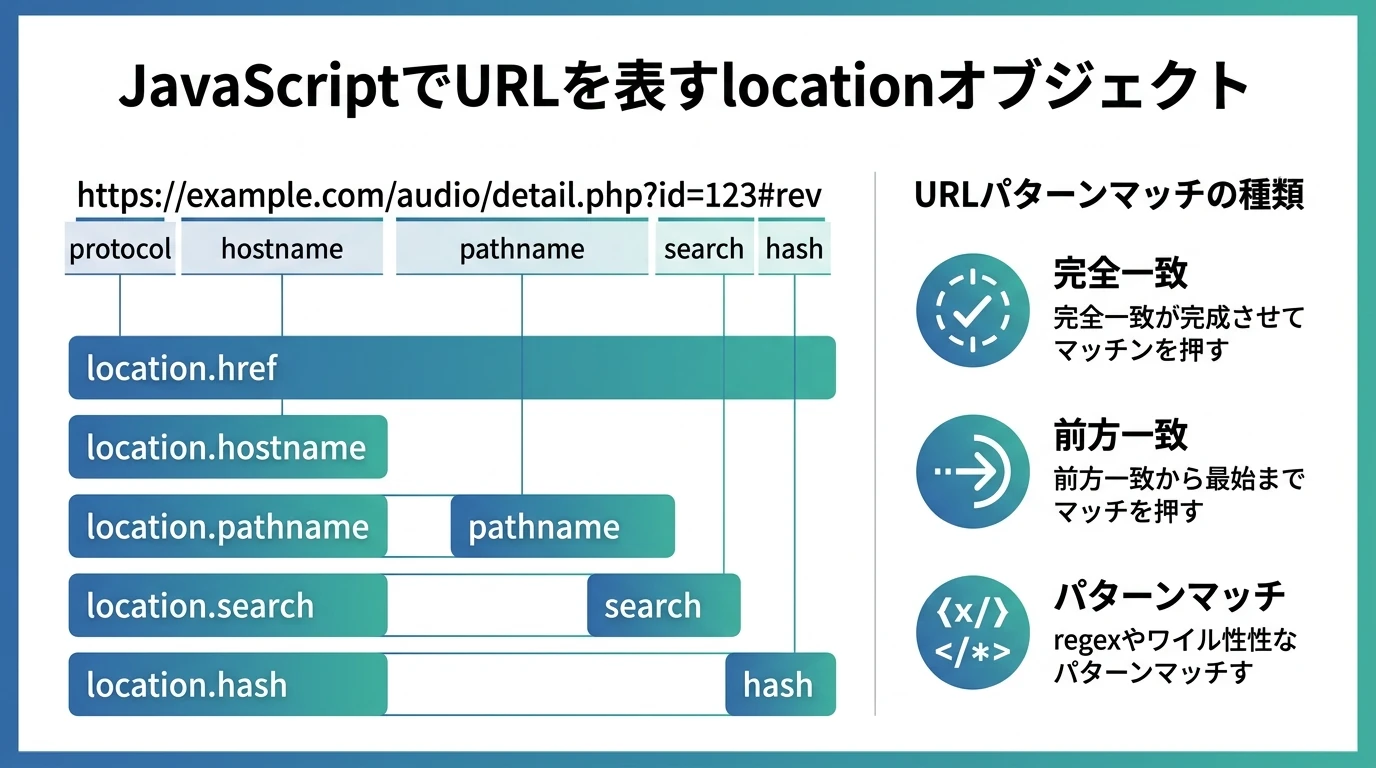Toggle the hash segment label

click(x=794, y=248)
